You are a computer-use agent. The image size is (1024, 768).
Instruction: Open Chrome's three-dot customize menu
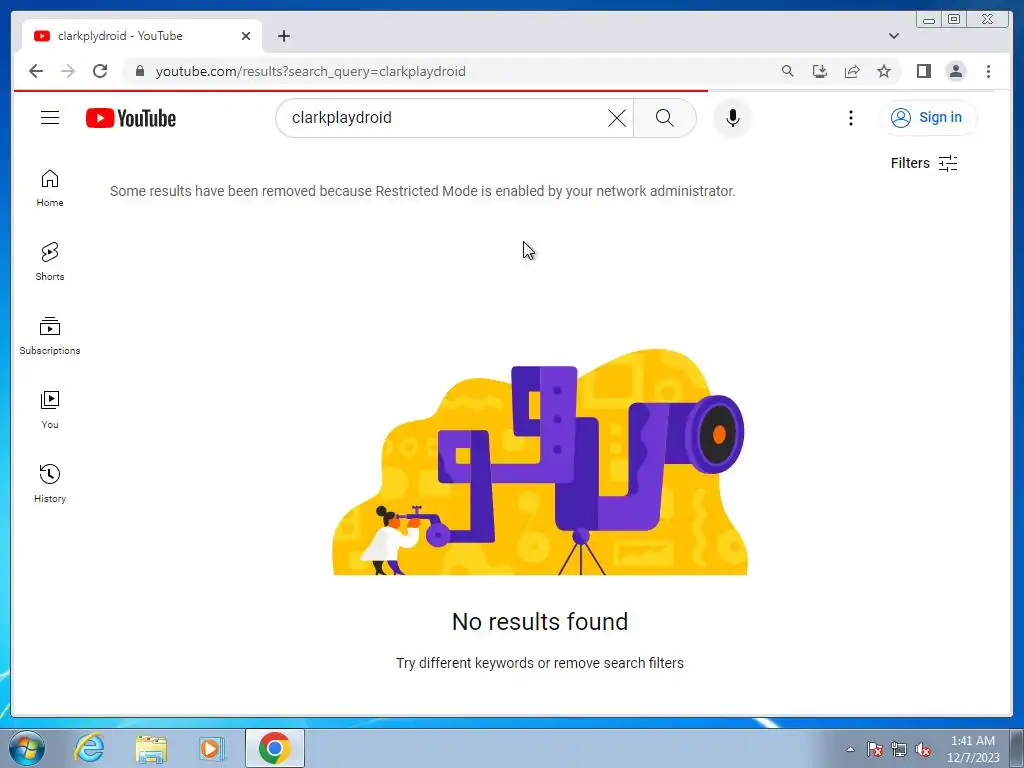pos(988,71)
